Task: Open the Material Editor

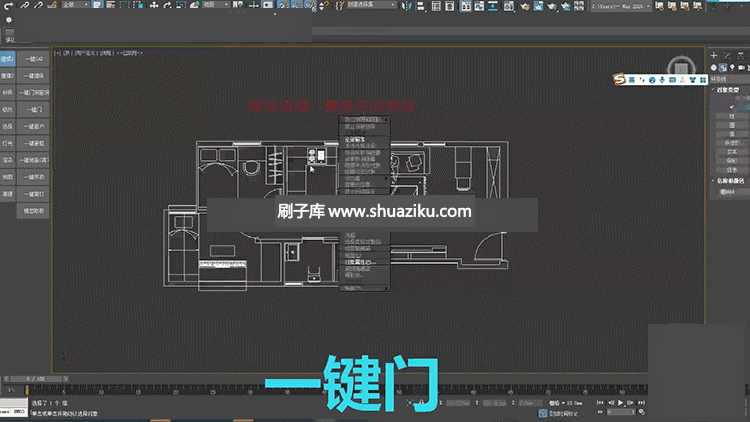Action: point(509,5)
